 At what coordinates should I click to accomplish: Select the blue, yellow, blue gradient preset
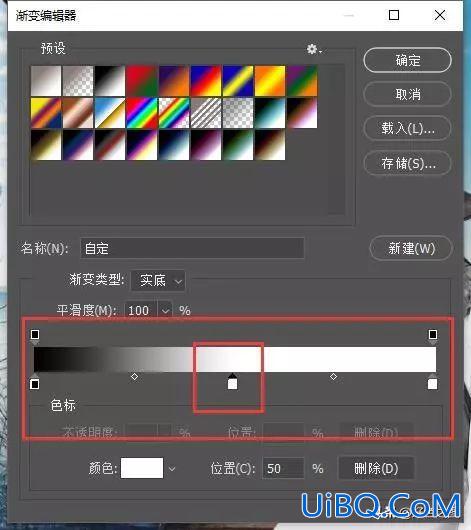tap(238, 81)
